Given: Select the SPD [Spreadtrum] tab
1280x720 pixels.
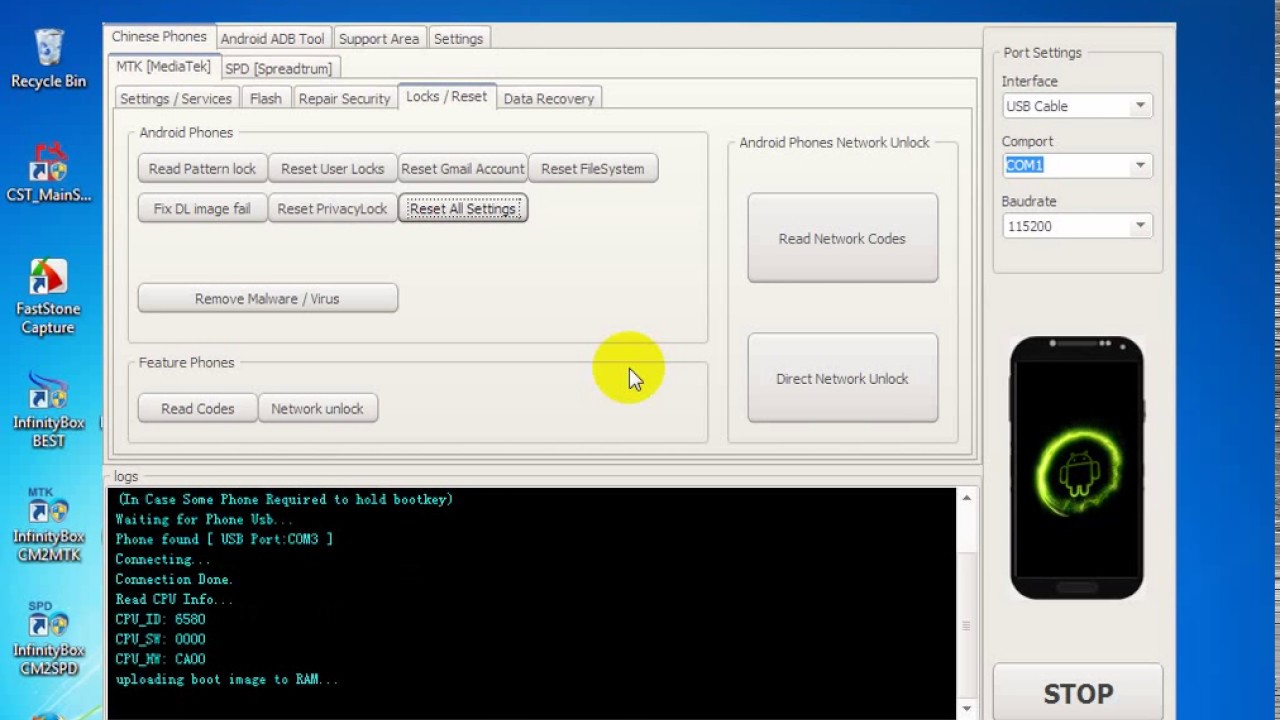Looking at the screenshot, I should click(x=278, y=68).
